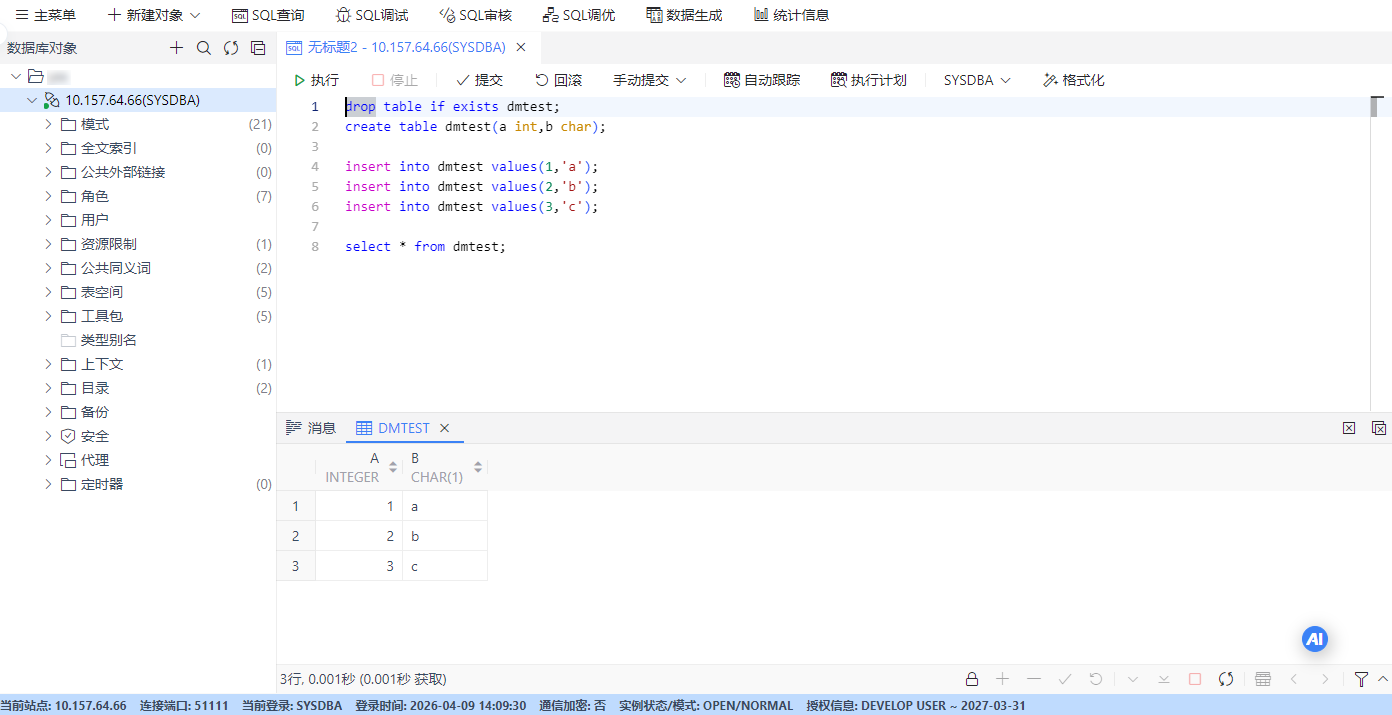Expand the 全文索引 node
The height and width of the screenshot is (715, 1392).
[x=48, y=148]
